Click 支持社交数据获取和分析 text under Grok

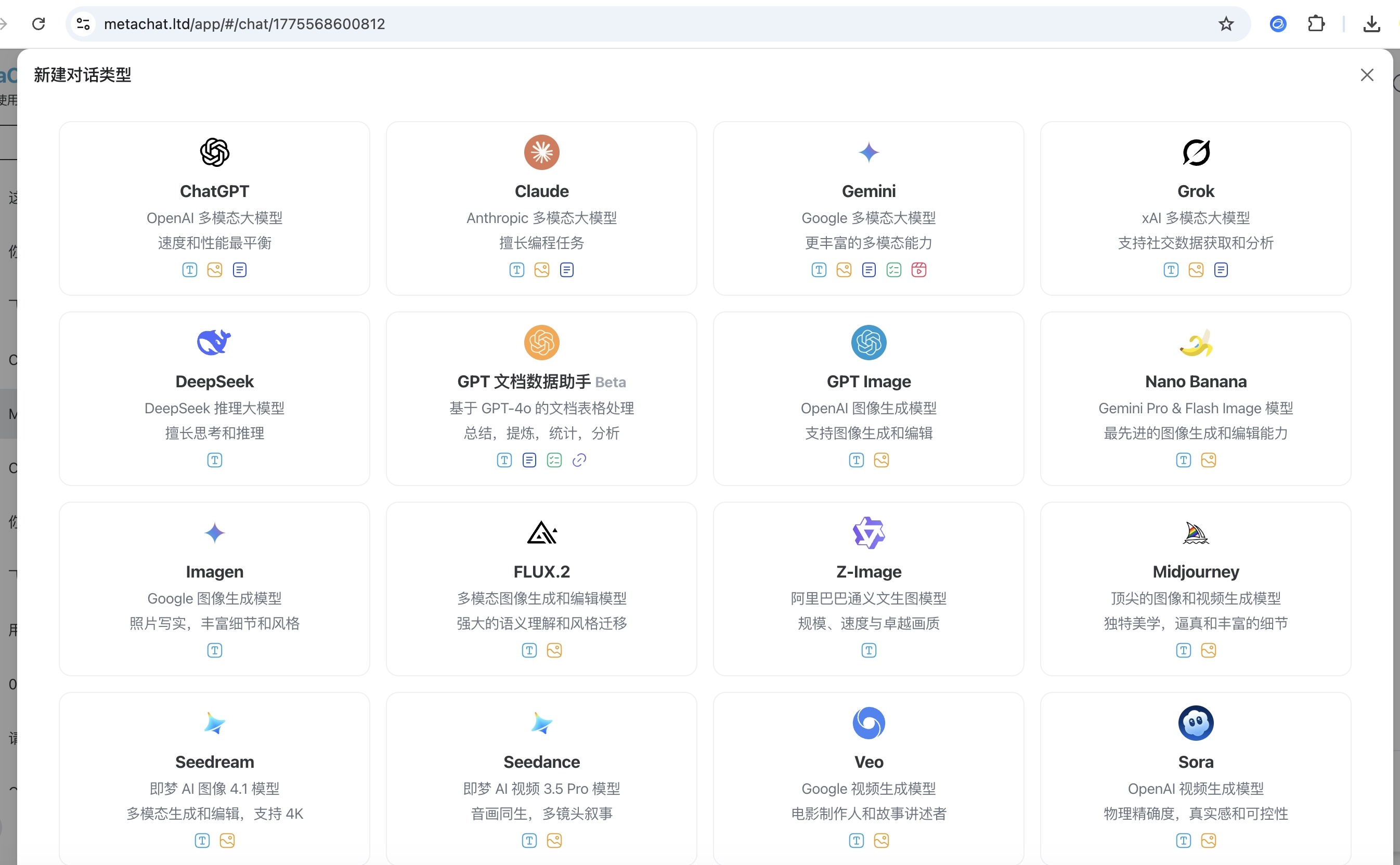(1196, 243)
